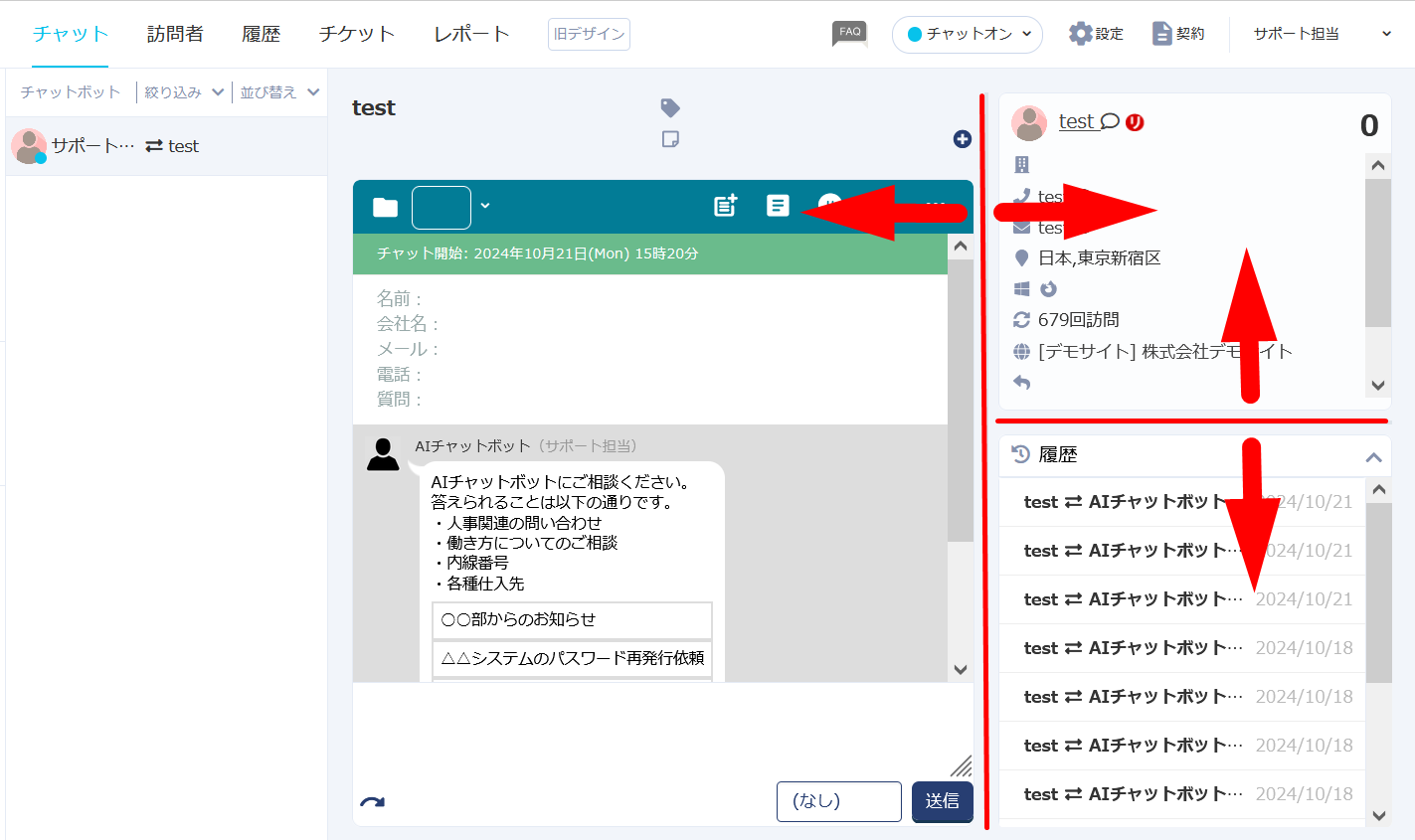Screen dimensions: 1415x840
Task: Open the test visitor name link
Action: click(x=1076, y=121)
